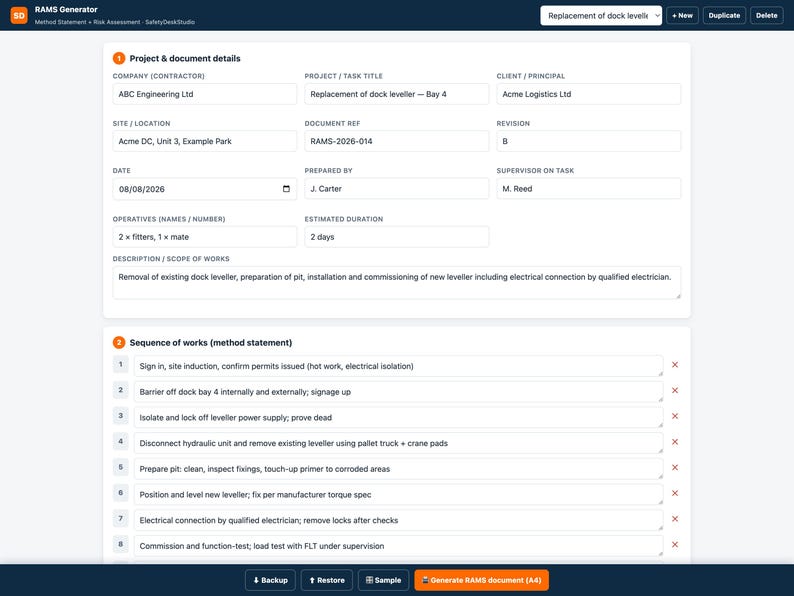
Task: Edit step 2 'Barrier off dock bay 4' text
Action: (x=398, y=392)
